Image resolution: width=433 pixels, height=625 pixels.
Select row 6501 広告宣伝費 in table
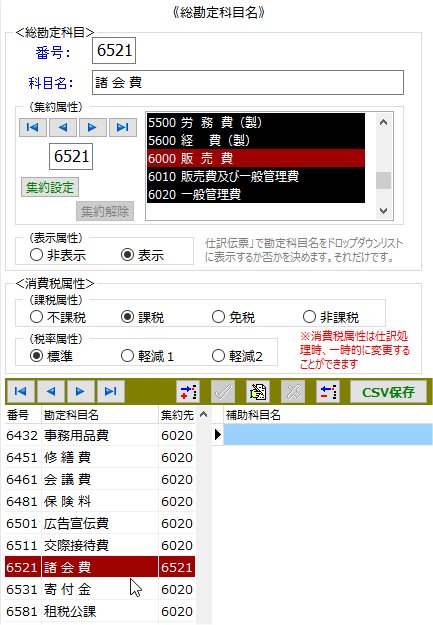[100, 523]
